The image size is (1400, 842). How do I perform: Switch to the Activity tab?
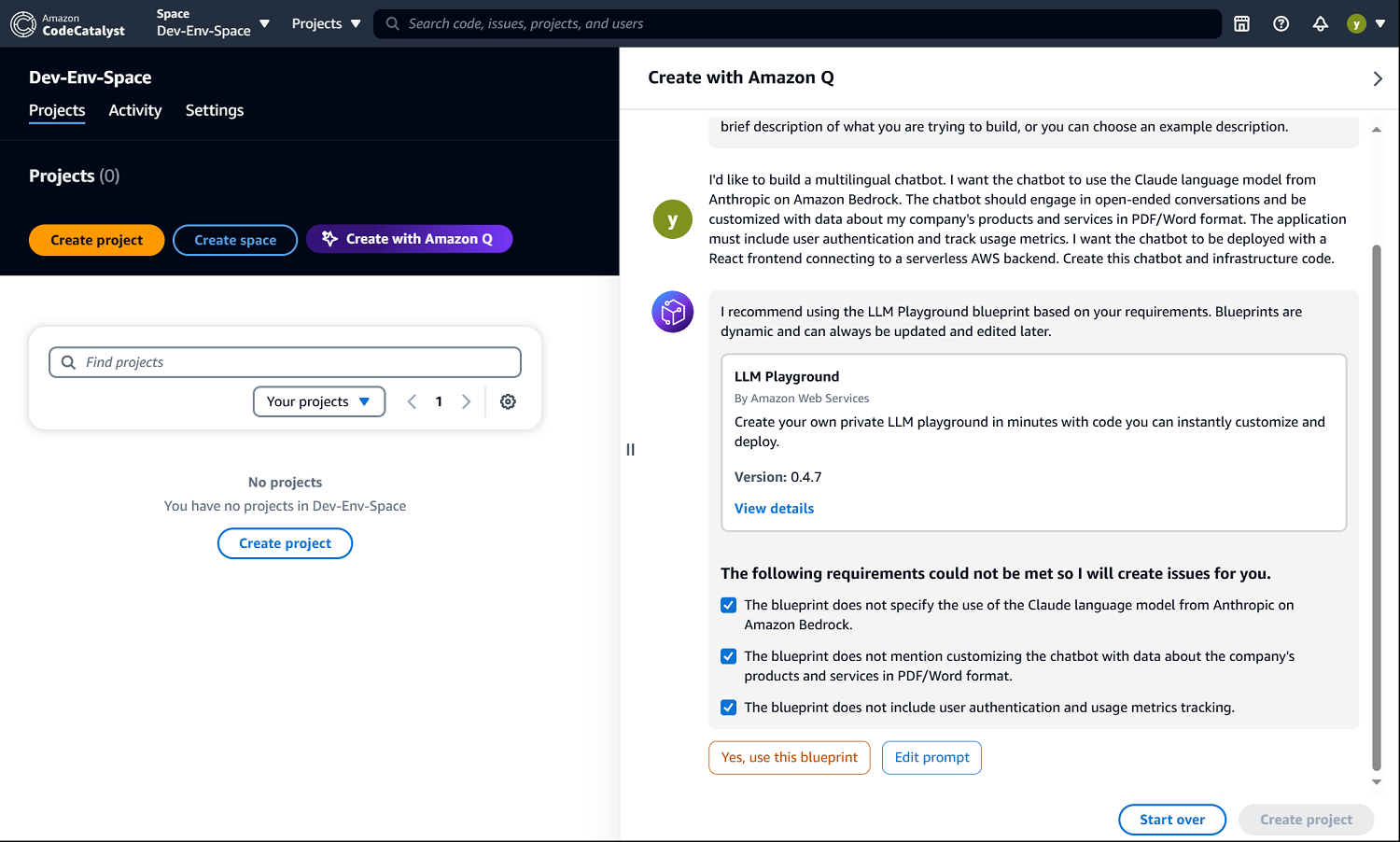click(134, 110)
